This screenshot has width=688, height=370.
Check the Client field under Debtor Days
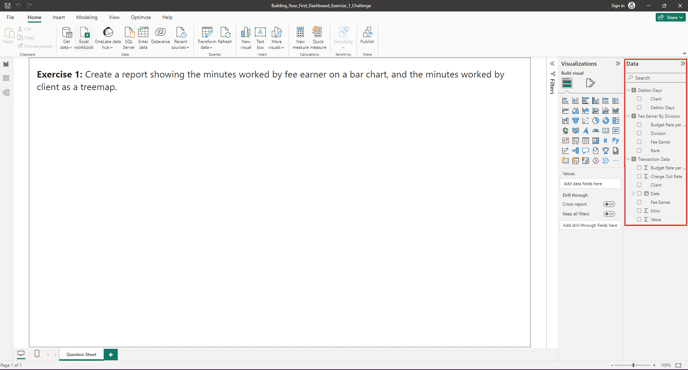[639, 99]
